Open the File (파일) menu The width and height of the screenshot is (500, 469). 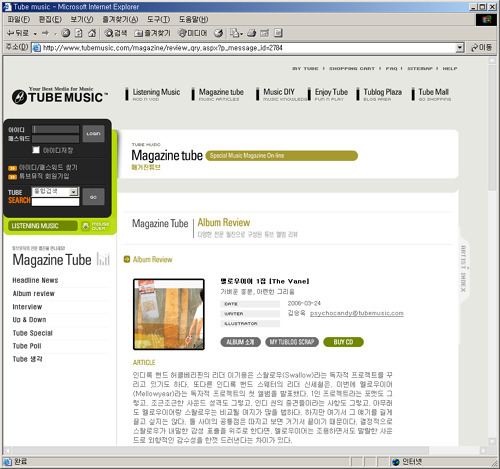(19, 20)
